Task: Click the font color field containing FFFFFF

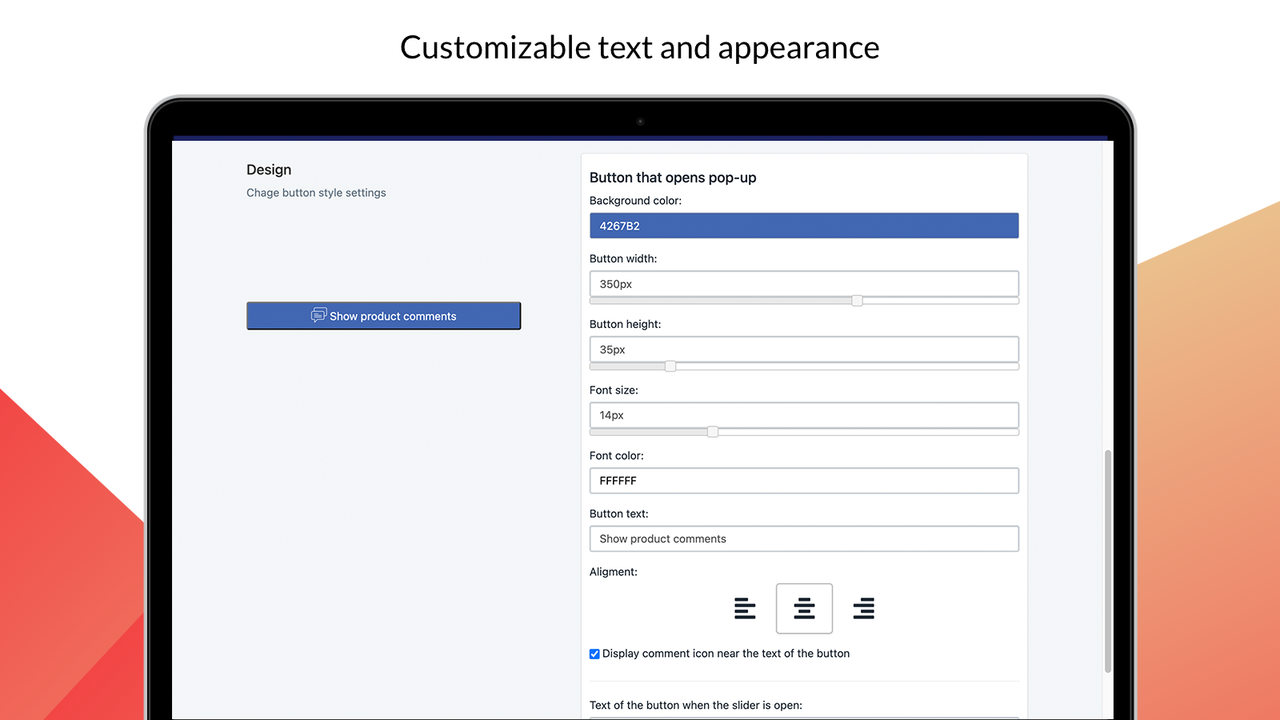Action: click(x=804, y=480)
